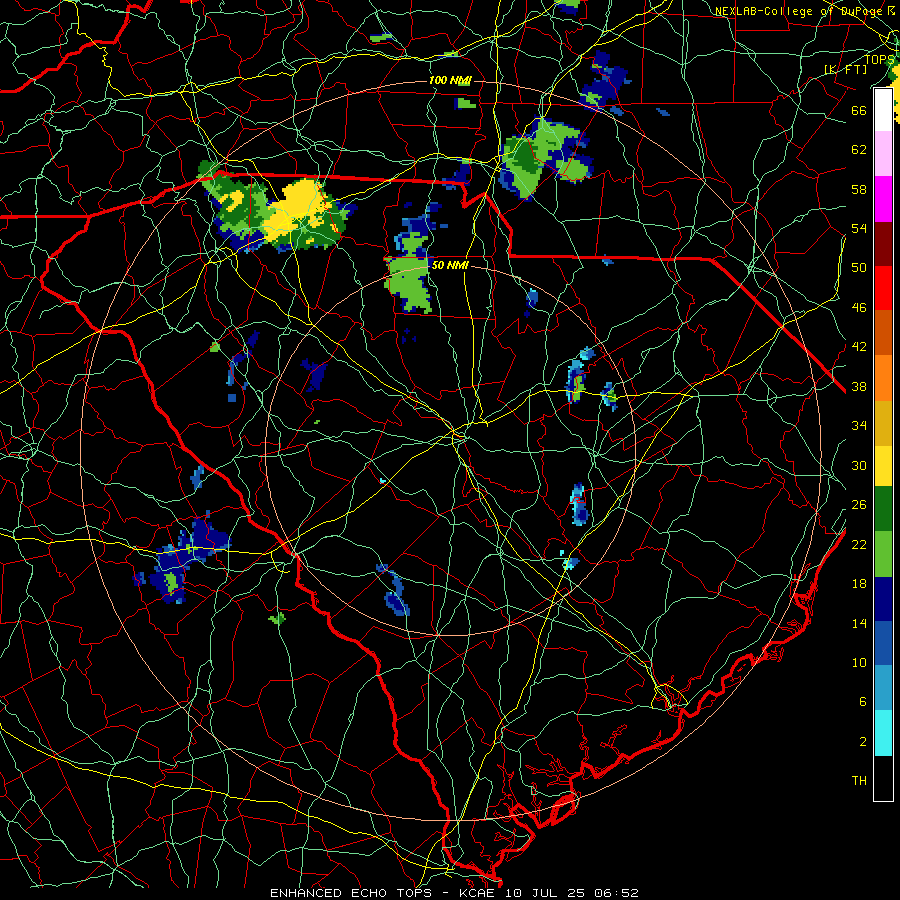Click the '38' legend label
Image resolution: width=900 pixels, height=900 pixels.
pyautogui.click(x=859, y=386)
